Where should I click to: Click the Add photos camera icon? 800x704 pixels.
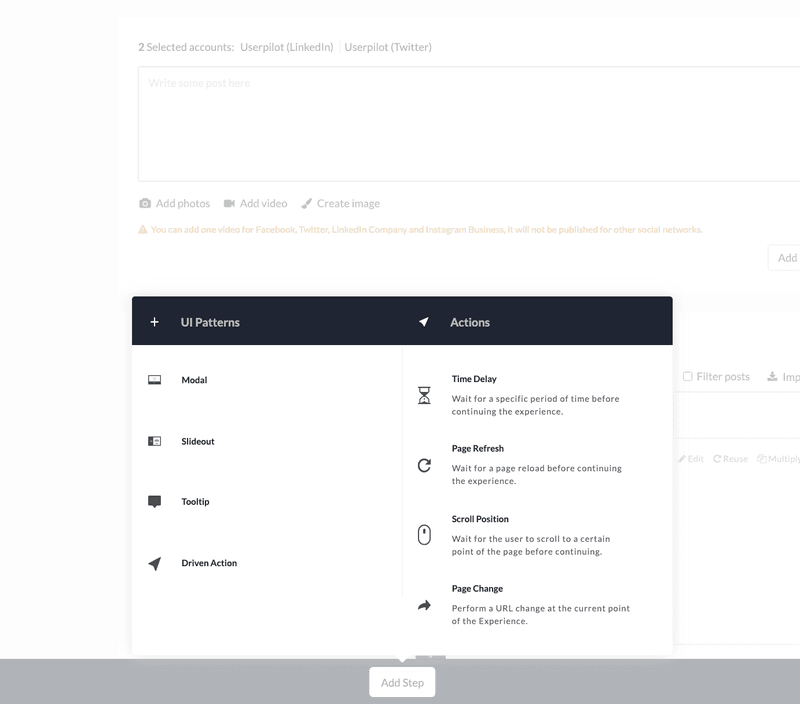tap(143, 203)
